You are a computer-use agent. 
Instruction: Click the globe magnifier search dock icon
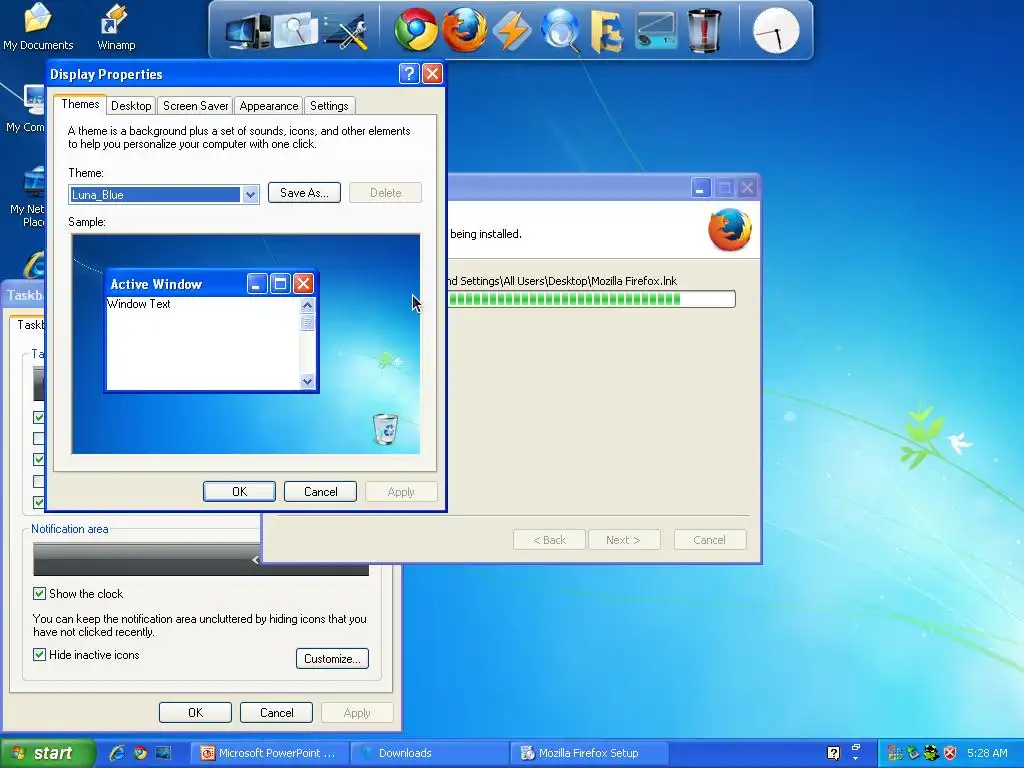pyautogui.click(x=560, y=30)
